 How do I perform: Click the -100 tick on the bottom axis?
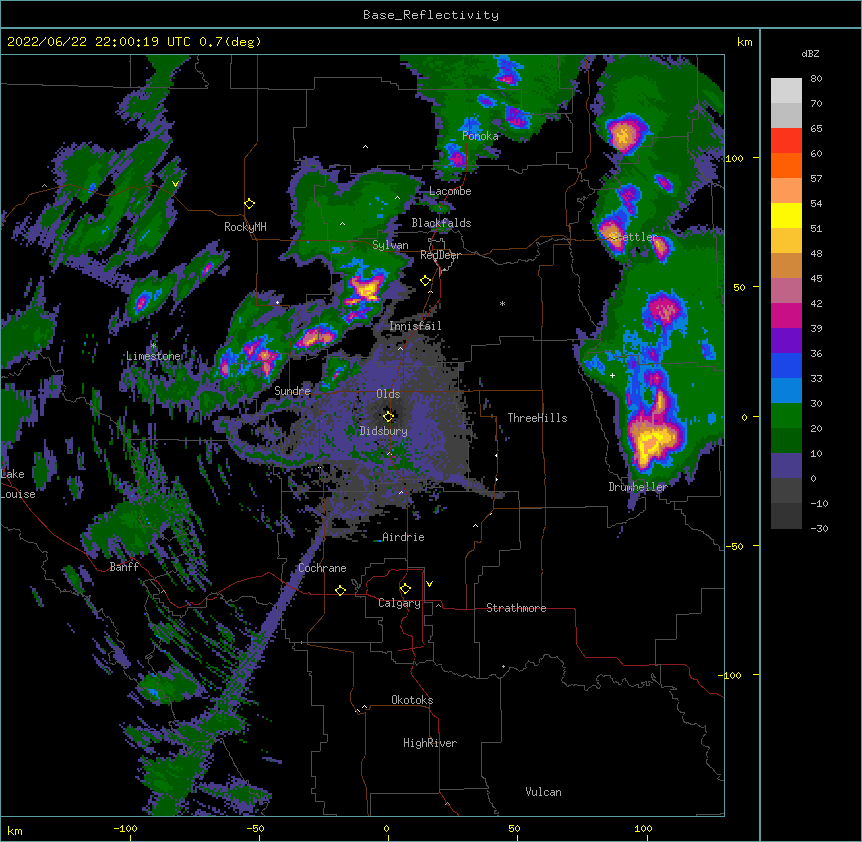click(125, 829)
